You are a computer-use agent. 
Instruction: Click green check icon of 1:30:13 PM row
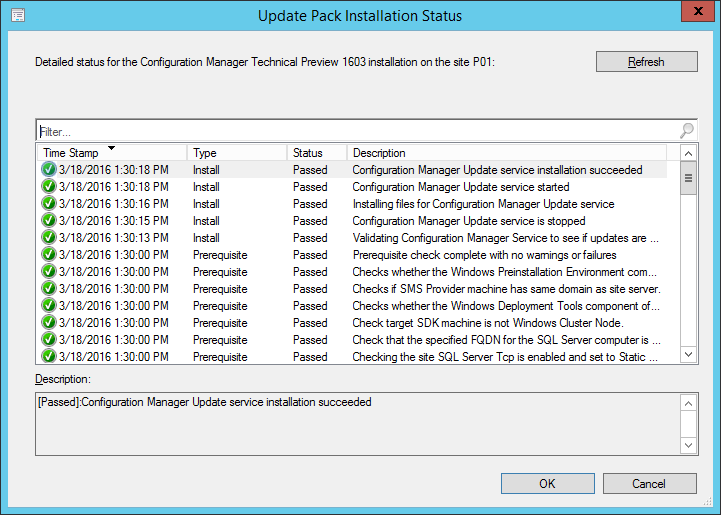coord(49,238)
